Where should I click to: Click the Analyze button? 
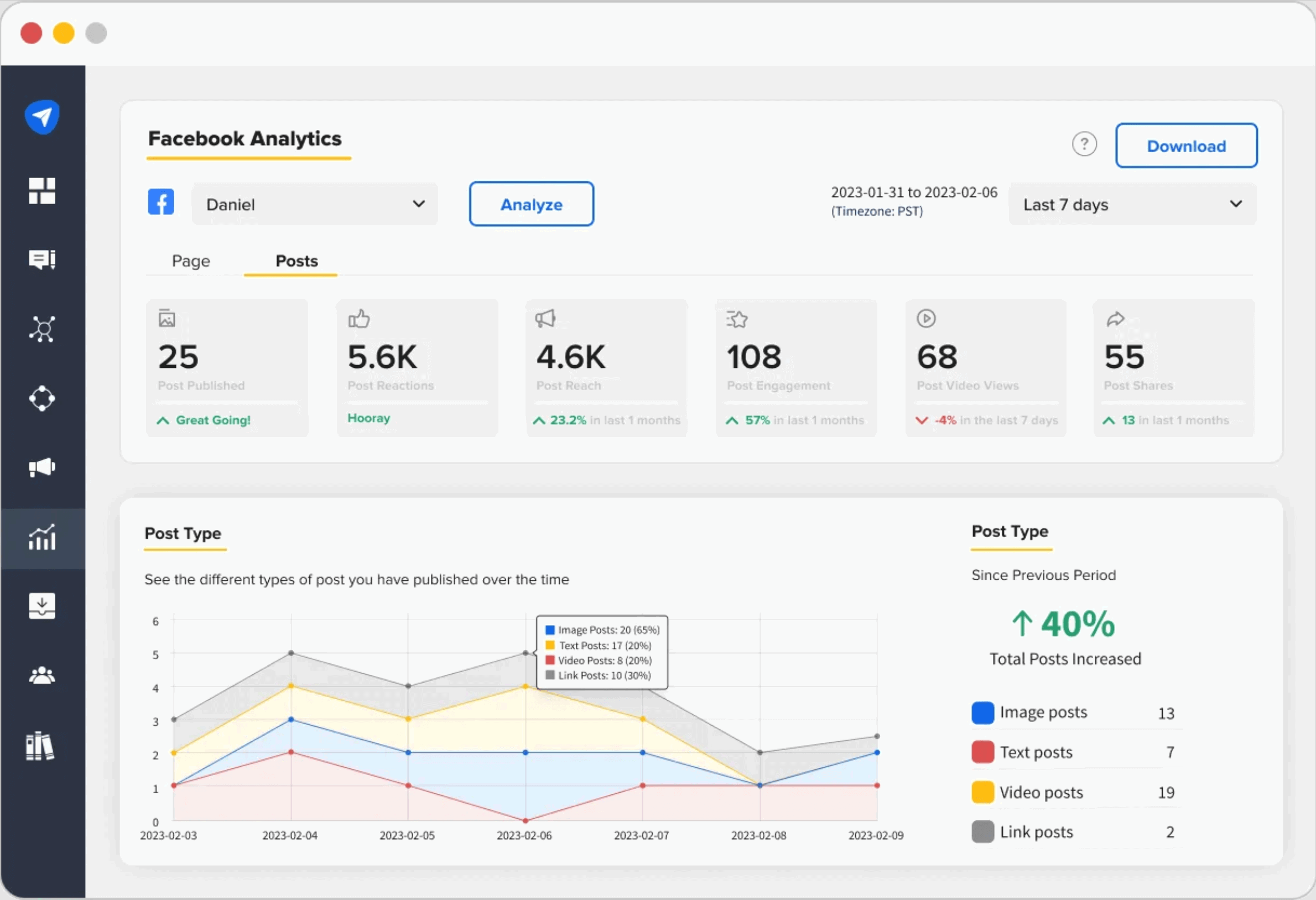(x=530, y=204)
